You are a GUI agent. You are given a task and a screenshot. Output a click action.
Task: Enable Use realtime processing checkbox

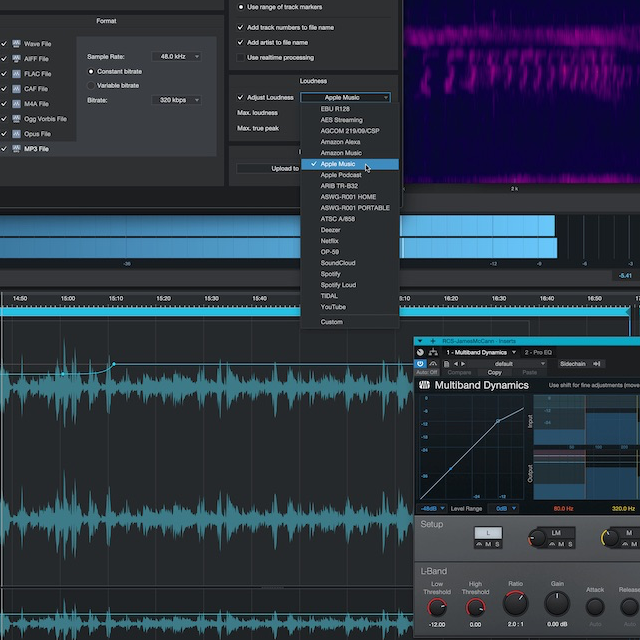(x=240, y=58)
